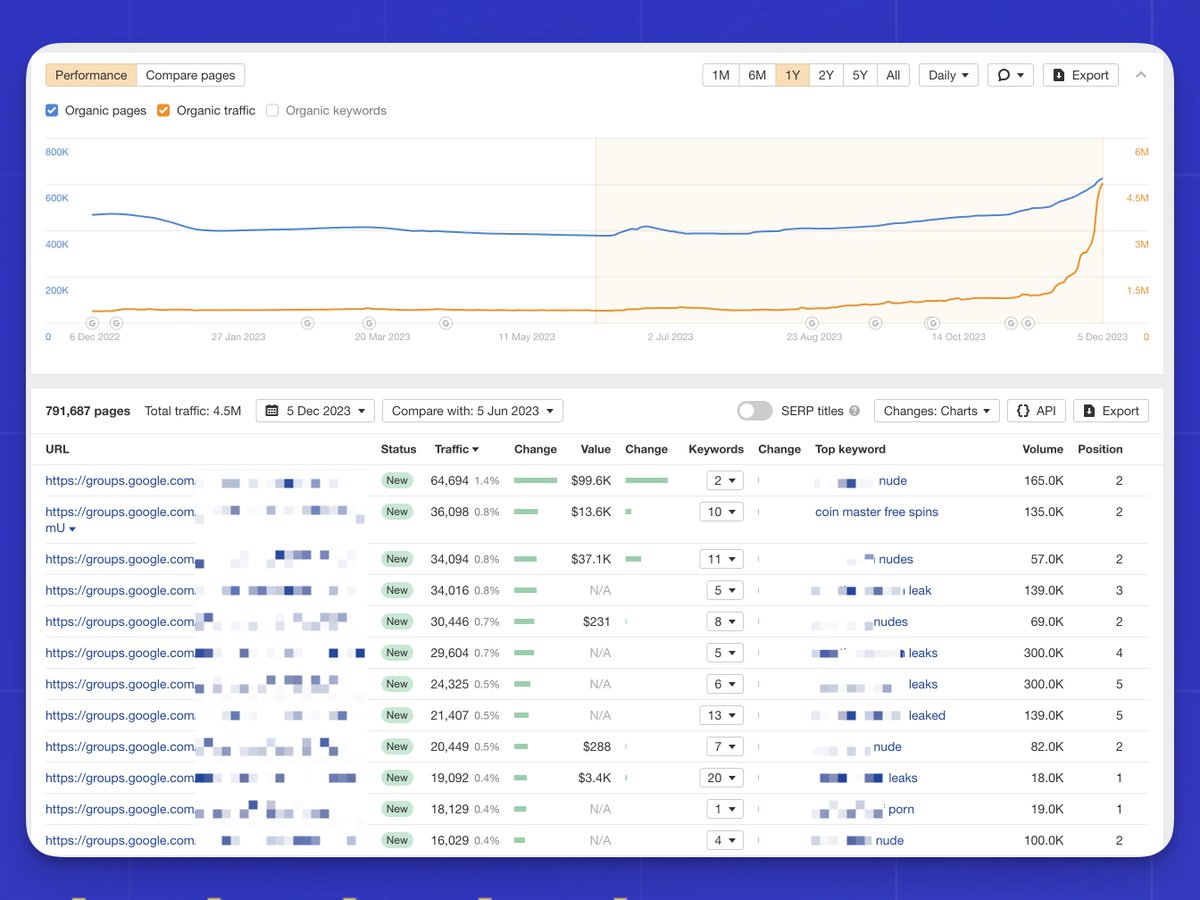1200x900 pixels.
Task: Sort by the Traffic column header
Action: click(456, 449)
